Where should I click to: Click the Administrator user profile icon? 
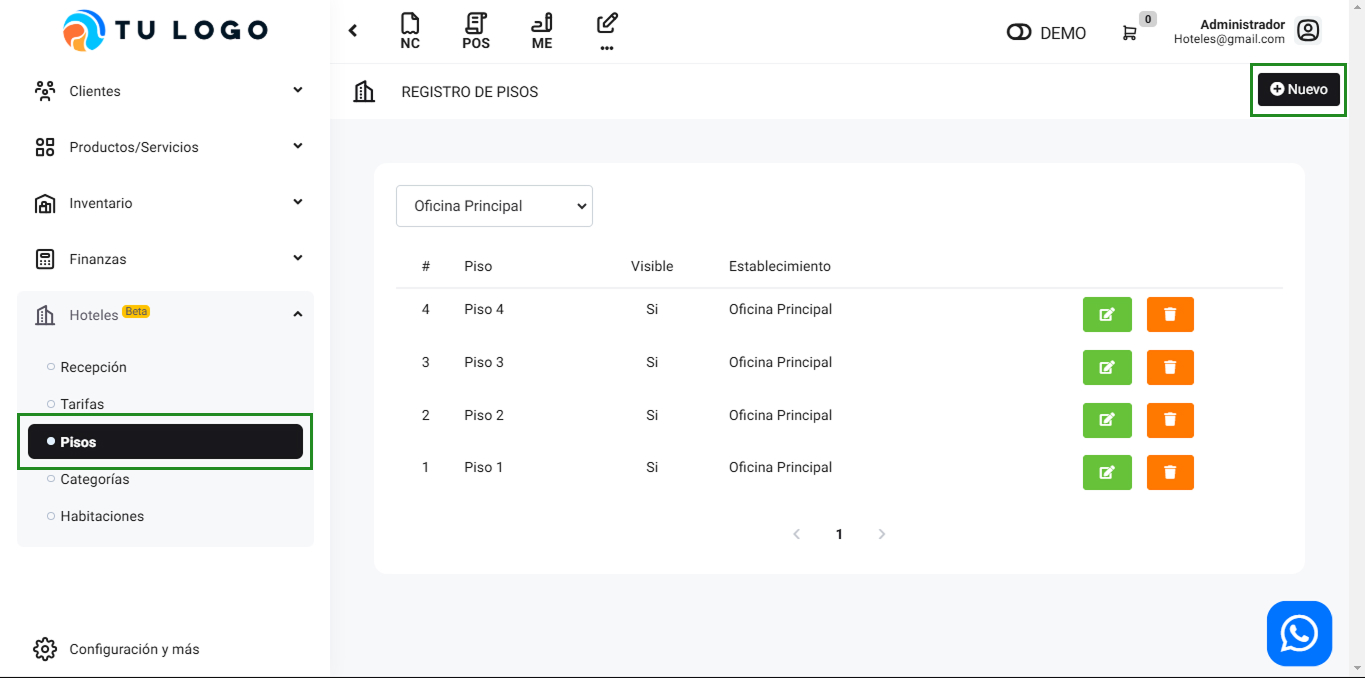coord(1307,31)
